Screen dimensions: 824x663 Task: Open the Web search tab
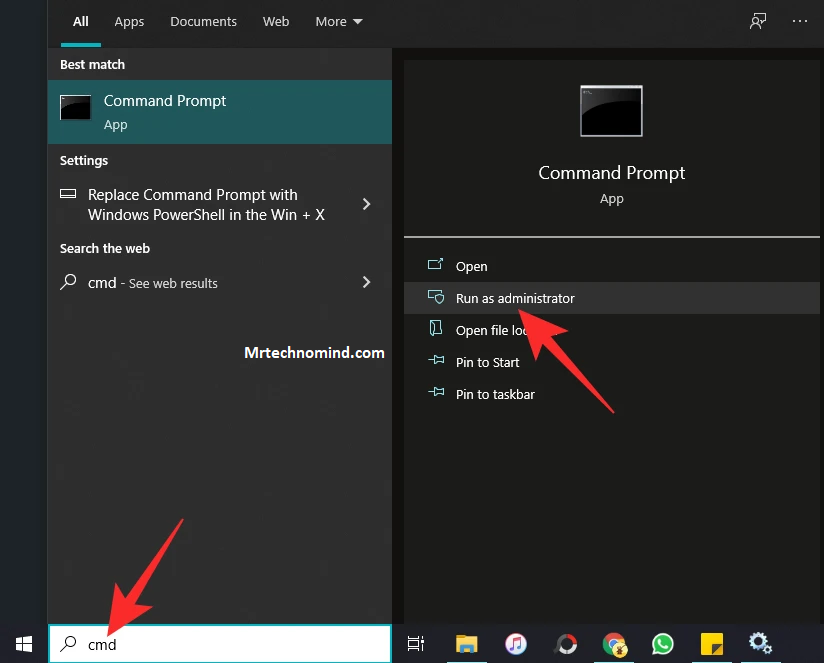coord(276,21)
